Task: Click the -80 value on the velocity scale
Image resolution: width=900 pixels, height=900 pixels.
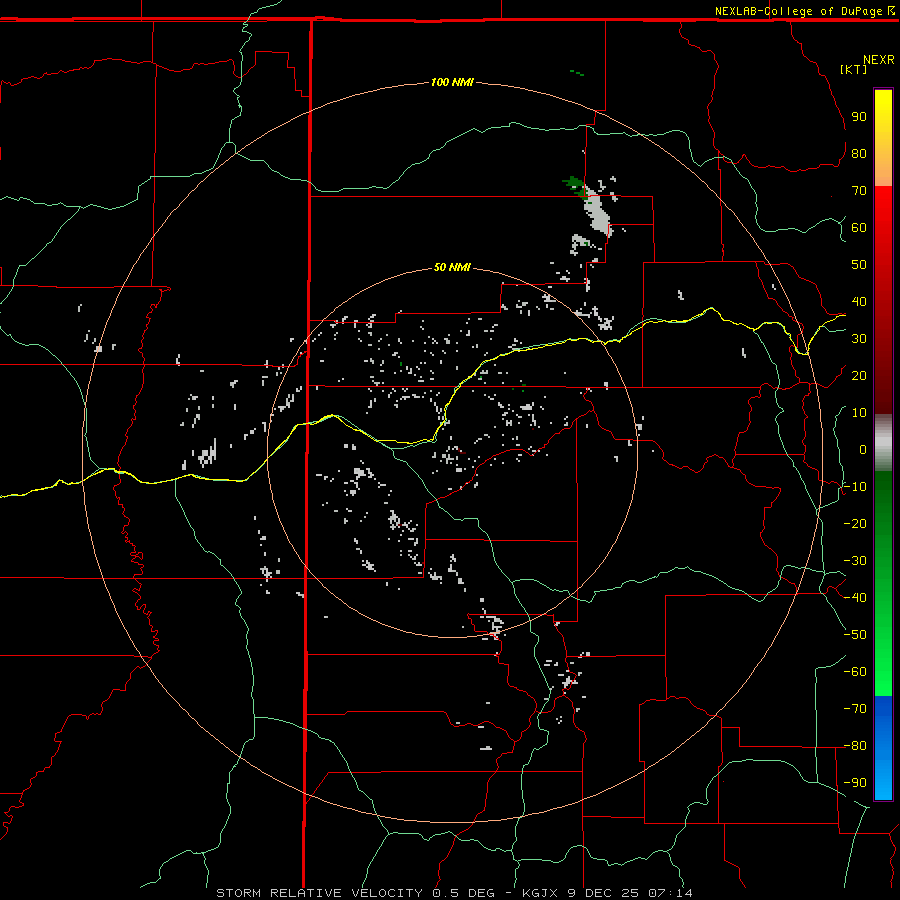Action: [x=855, y=746]
